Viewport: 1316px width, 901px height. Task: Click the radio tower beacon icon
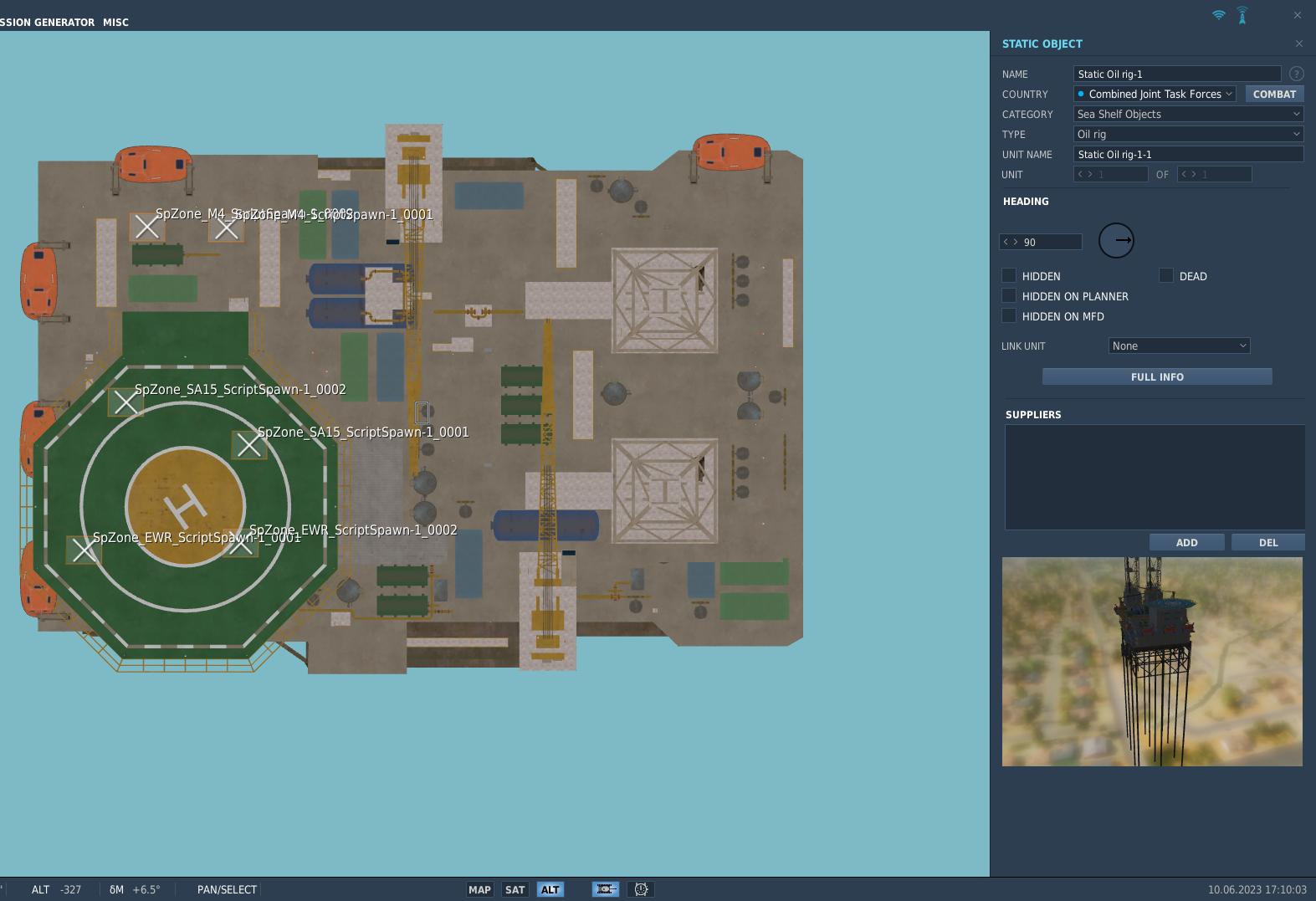pyautogui.click(x=1242, y=15)
